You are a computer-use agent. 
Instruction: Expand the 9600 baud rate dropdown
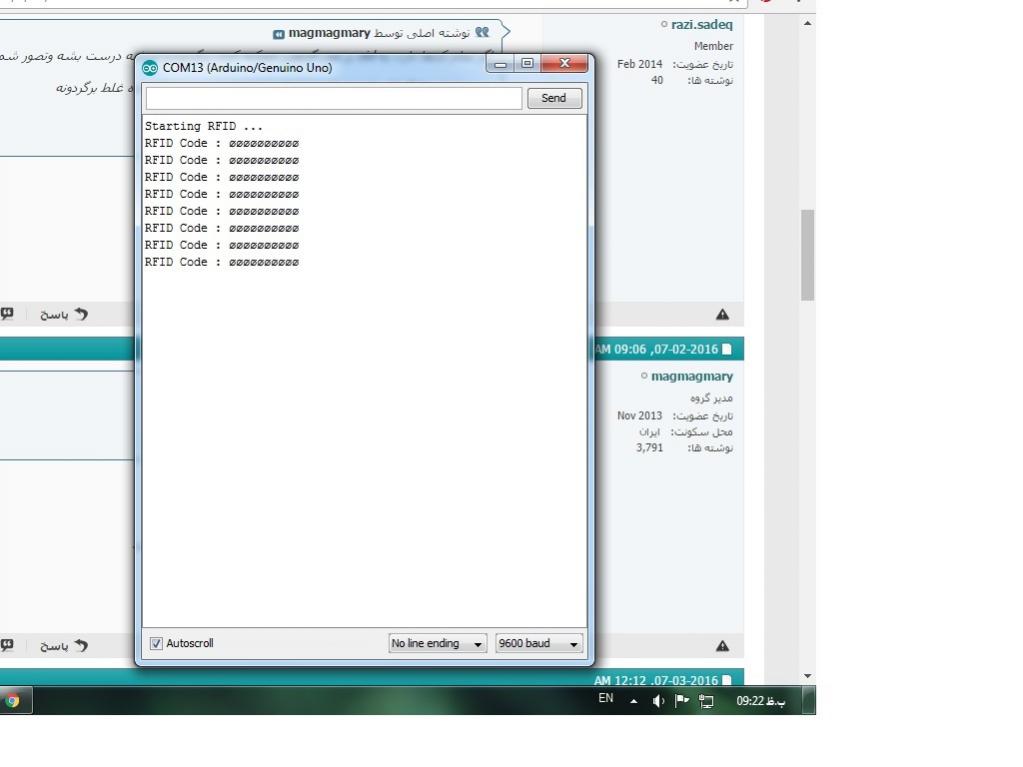coord(539,643)
